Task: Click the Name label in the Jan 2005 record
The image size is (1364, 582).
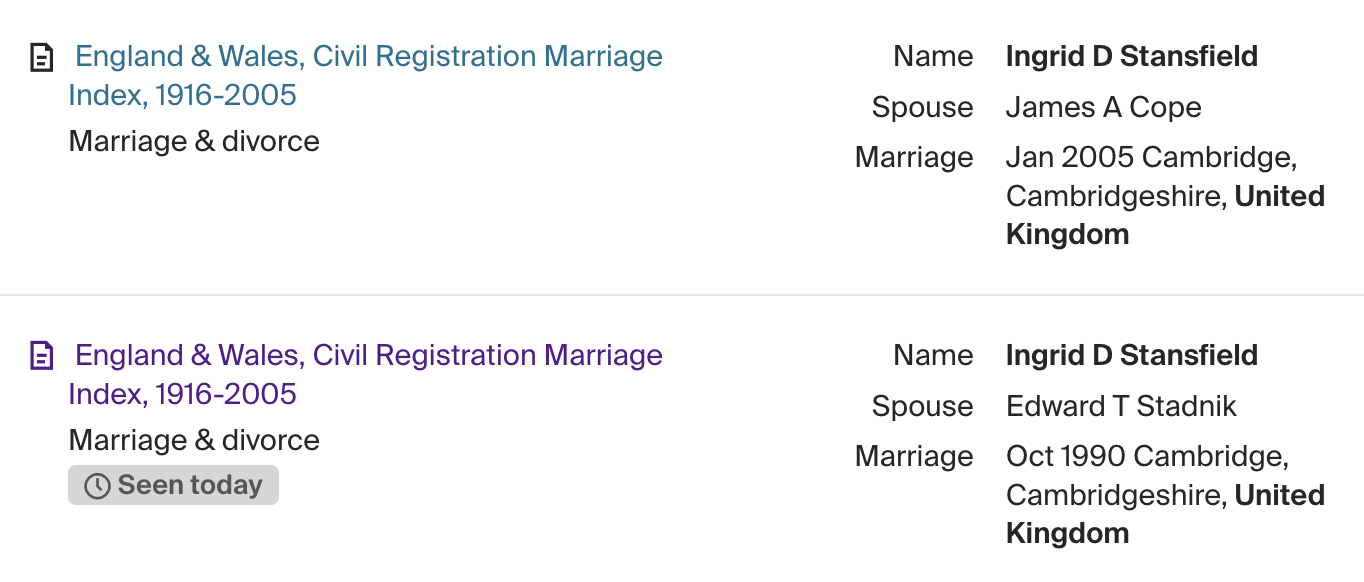Action: [x=933, y=57]
